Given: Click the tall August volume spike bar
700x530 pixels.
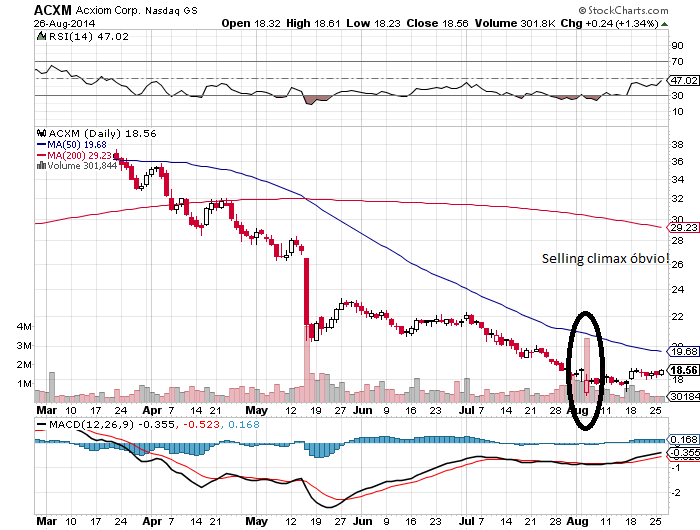Looking at the screenshot, I should [x=587, y=370].
